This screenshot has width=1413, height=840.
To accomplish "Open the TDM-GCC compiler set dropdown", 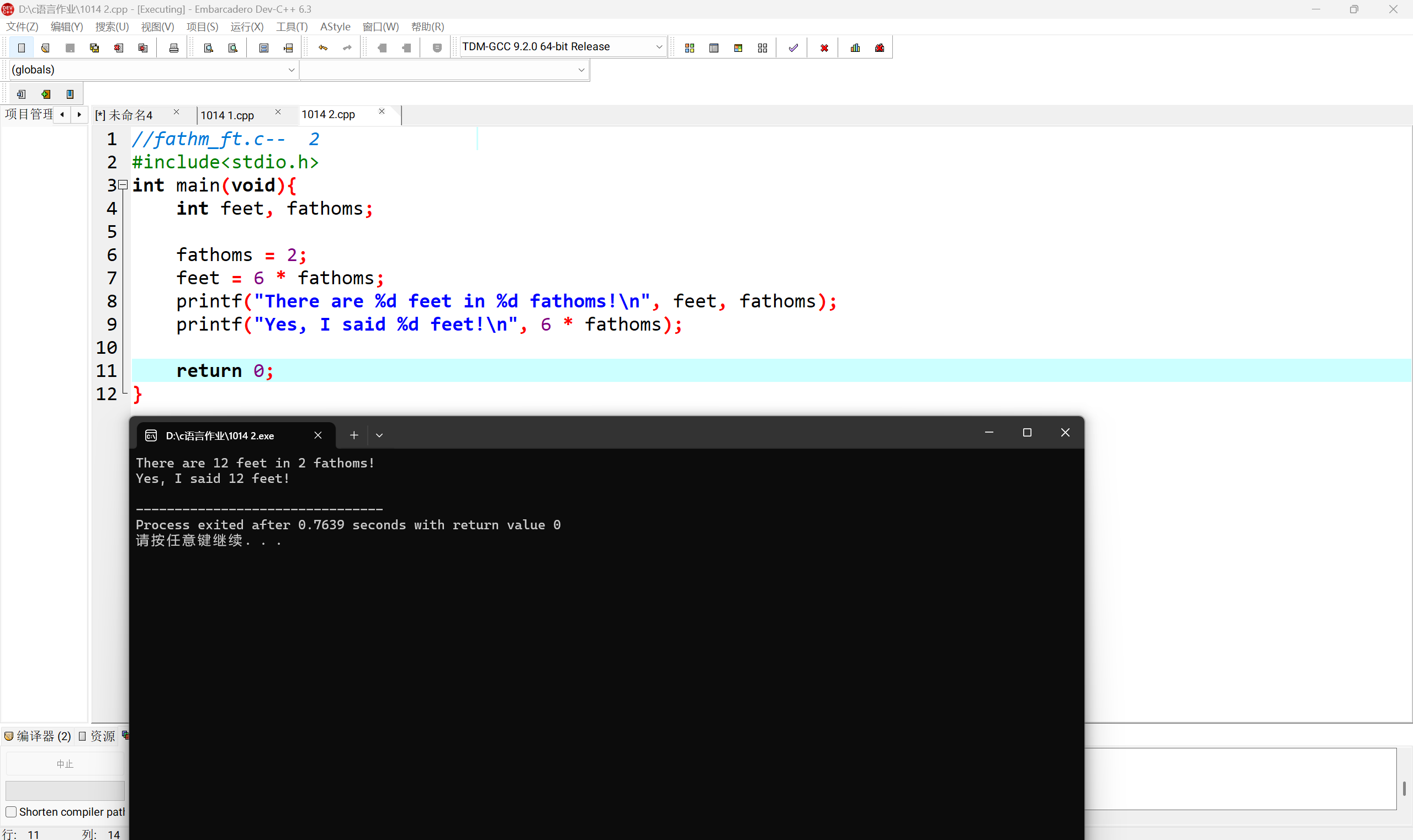I will pos(659,47).
